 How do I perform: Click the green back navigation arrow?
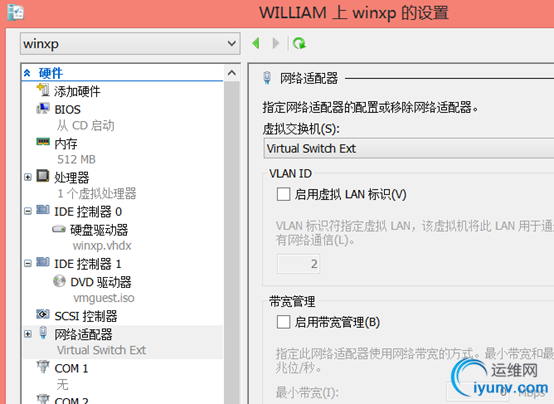[256, 43]
